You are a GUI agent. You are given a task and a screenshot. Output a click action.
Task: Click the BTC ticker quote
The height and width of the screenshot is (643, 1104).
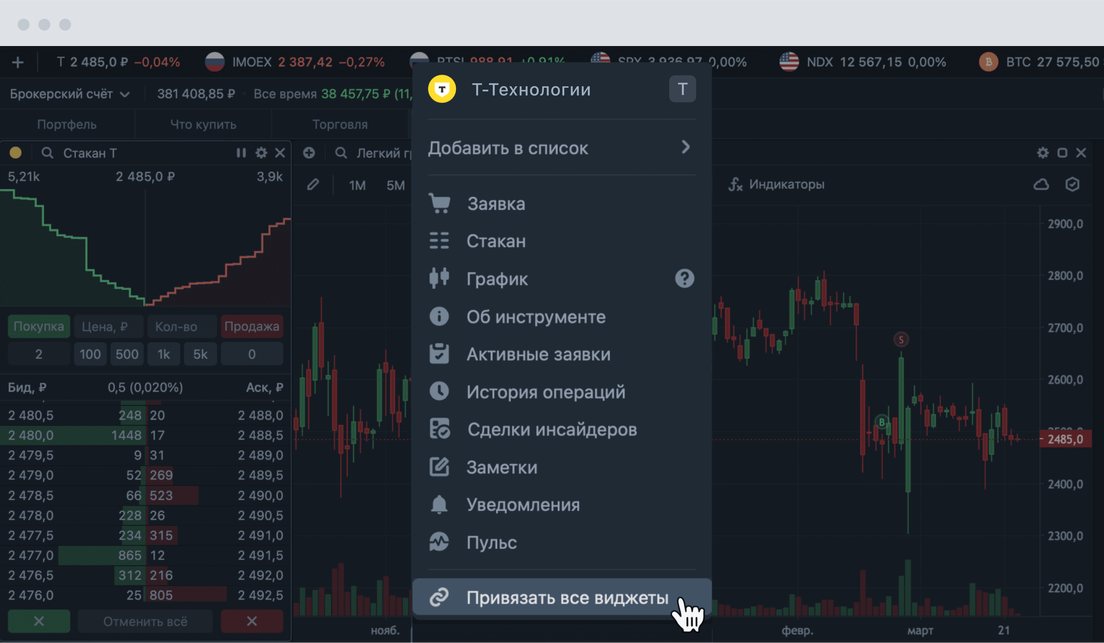[x=1039, y=63]
